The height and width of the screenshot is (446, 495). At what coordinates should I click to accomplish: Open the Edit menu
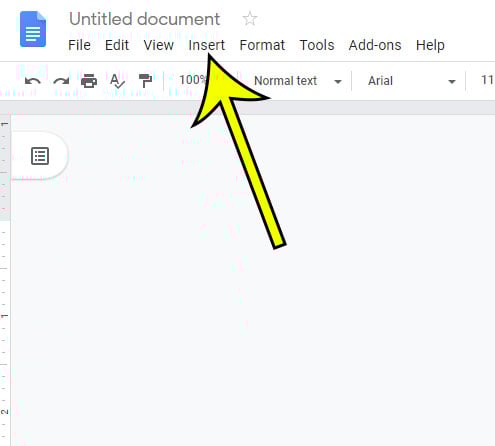[117, 45]
